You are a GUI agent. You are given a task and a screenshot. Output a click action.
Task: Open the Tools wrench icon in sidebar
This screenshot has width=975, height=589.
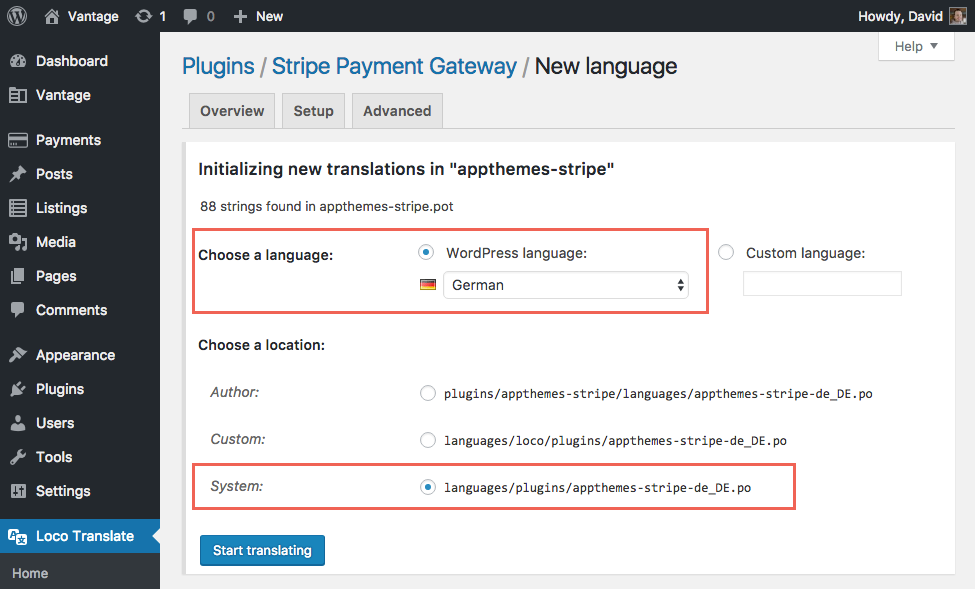tap(18, 457)
